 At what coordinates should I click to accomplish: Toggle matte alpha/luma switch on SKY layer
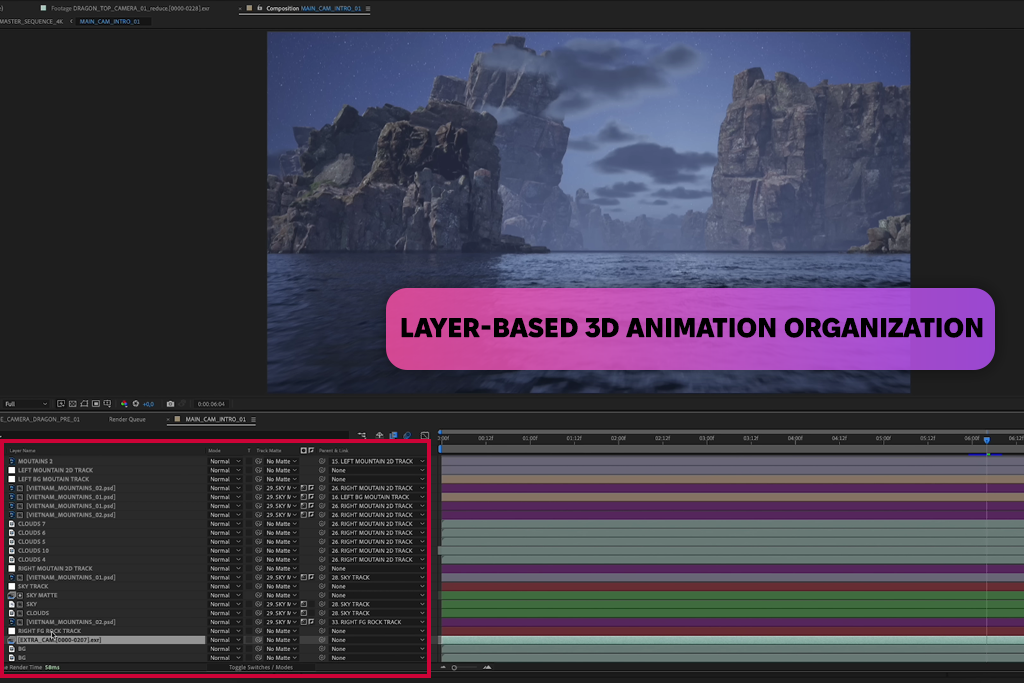304,604
